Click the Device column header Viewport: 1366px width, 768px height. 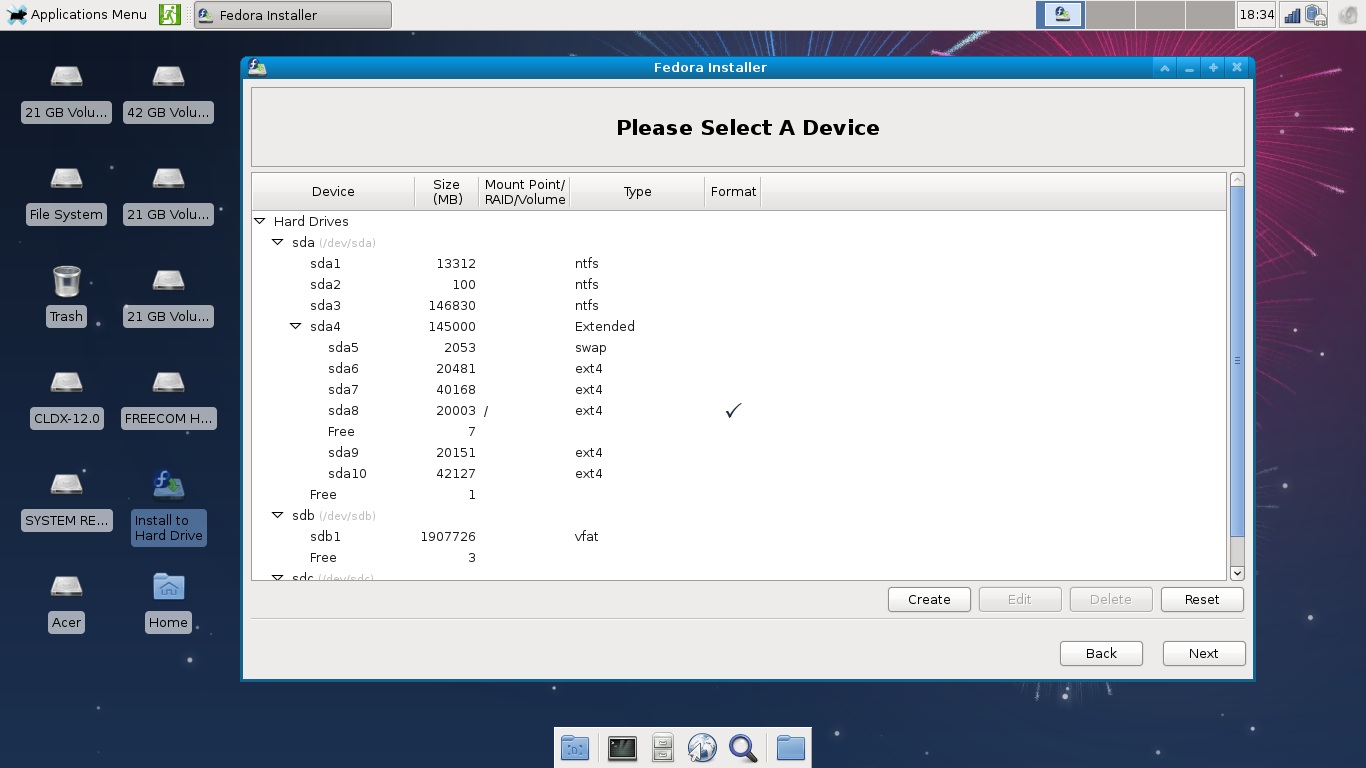tap(333, 192)
